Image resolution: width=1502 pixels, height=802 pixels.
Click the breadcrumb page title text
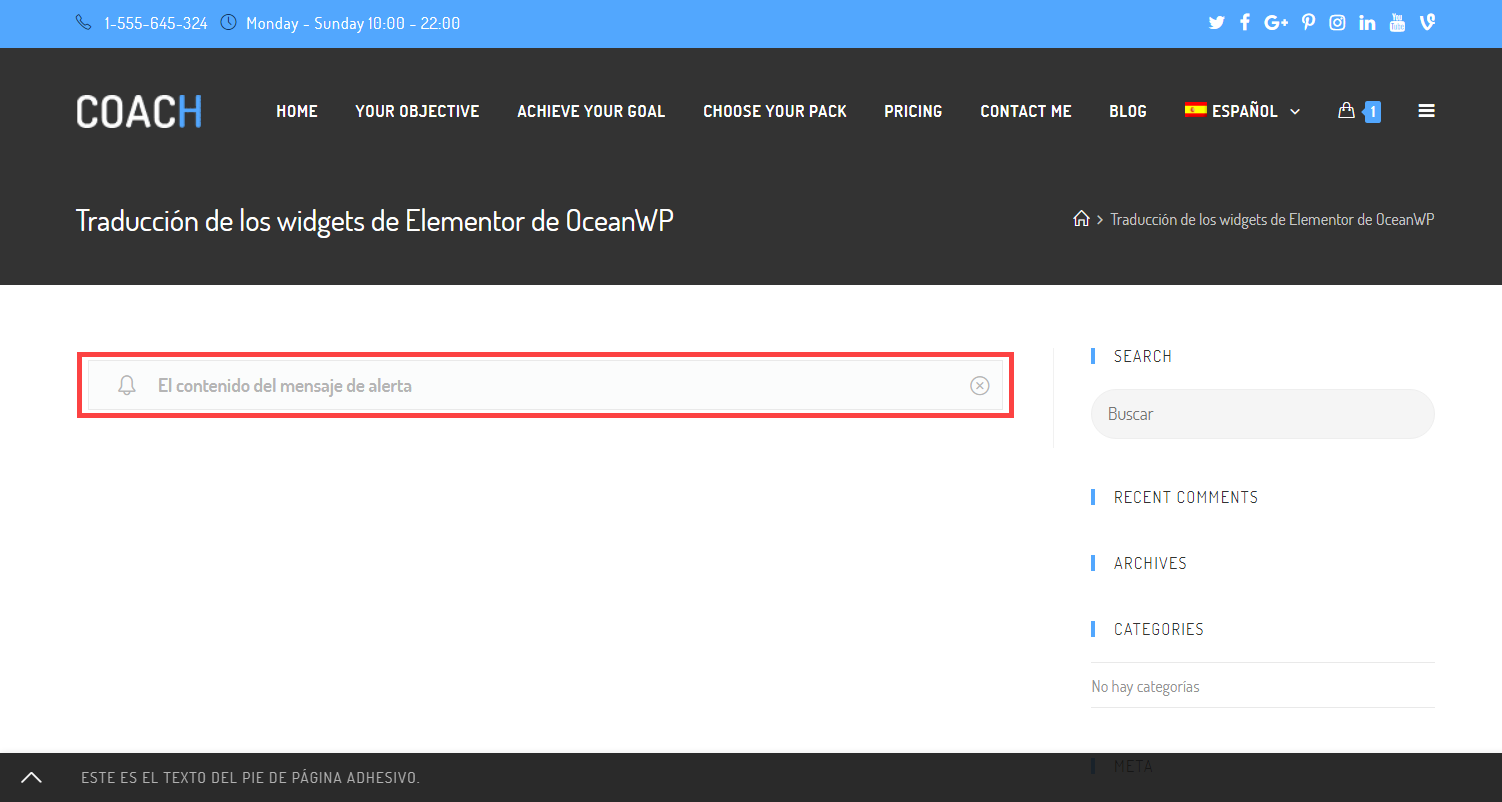point(1273,219)
